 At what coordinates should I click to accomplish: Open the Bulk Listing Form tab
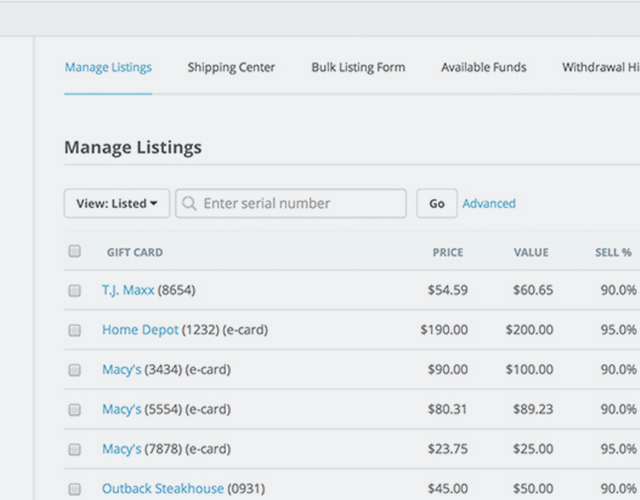coord(358,67)
